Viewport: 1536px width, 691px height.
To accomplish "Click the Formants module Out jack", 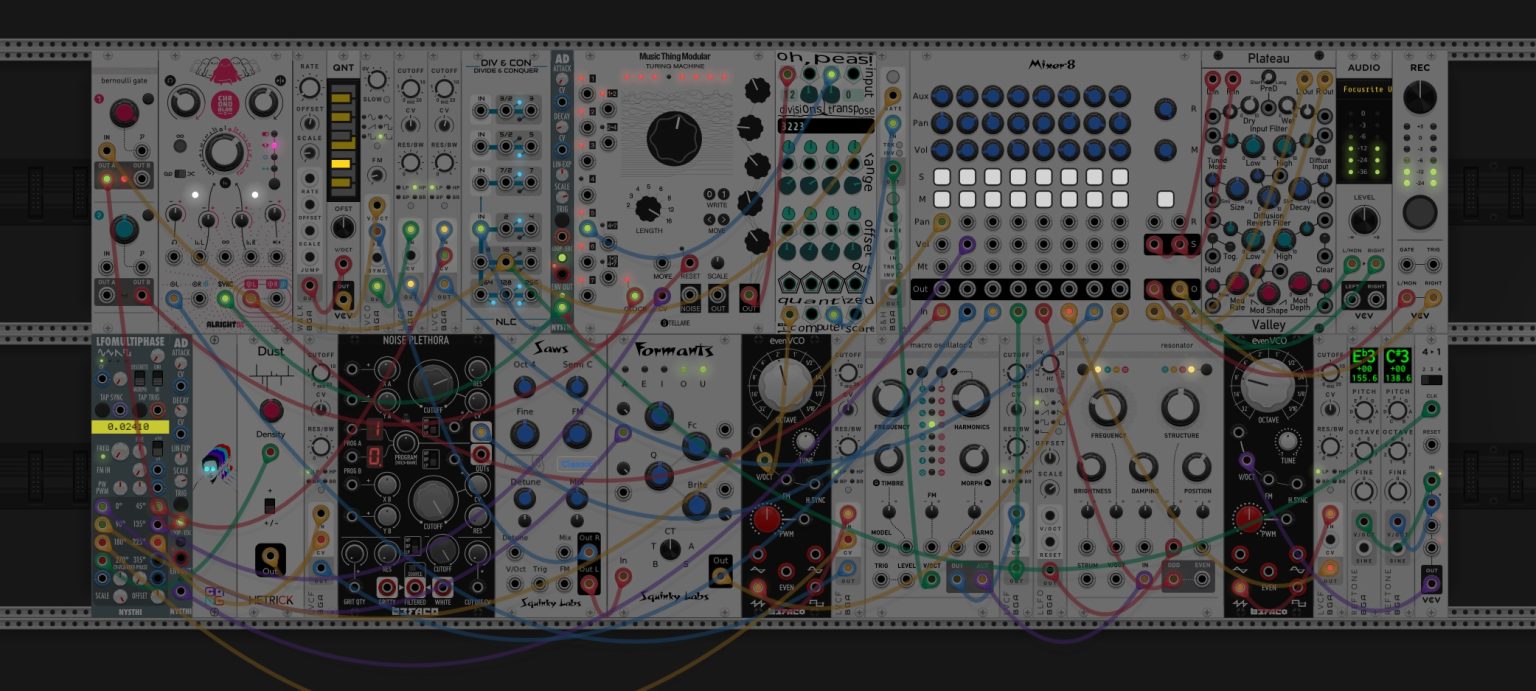I will (720, 574).
